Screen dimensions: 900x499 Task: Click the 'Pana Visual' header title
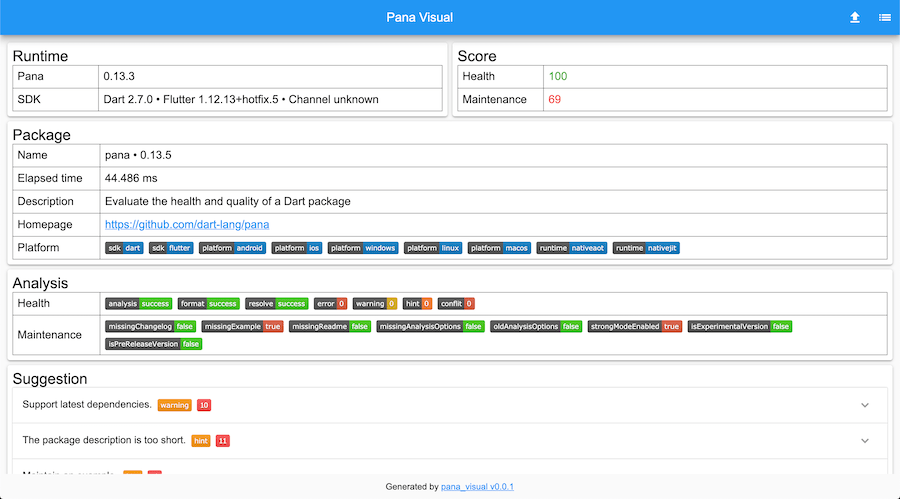point(420,17)
